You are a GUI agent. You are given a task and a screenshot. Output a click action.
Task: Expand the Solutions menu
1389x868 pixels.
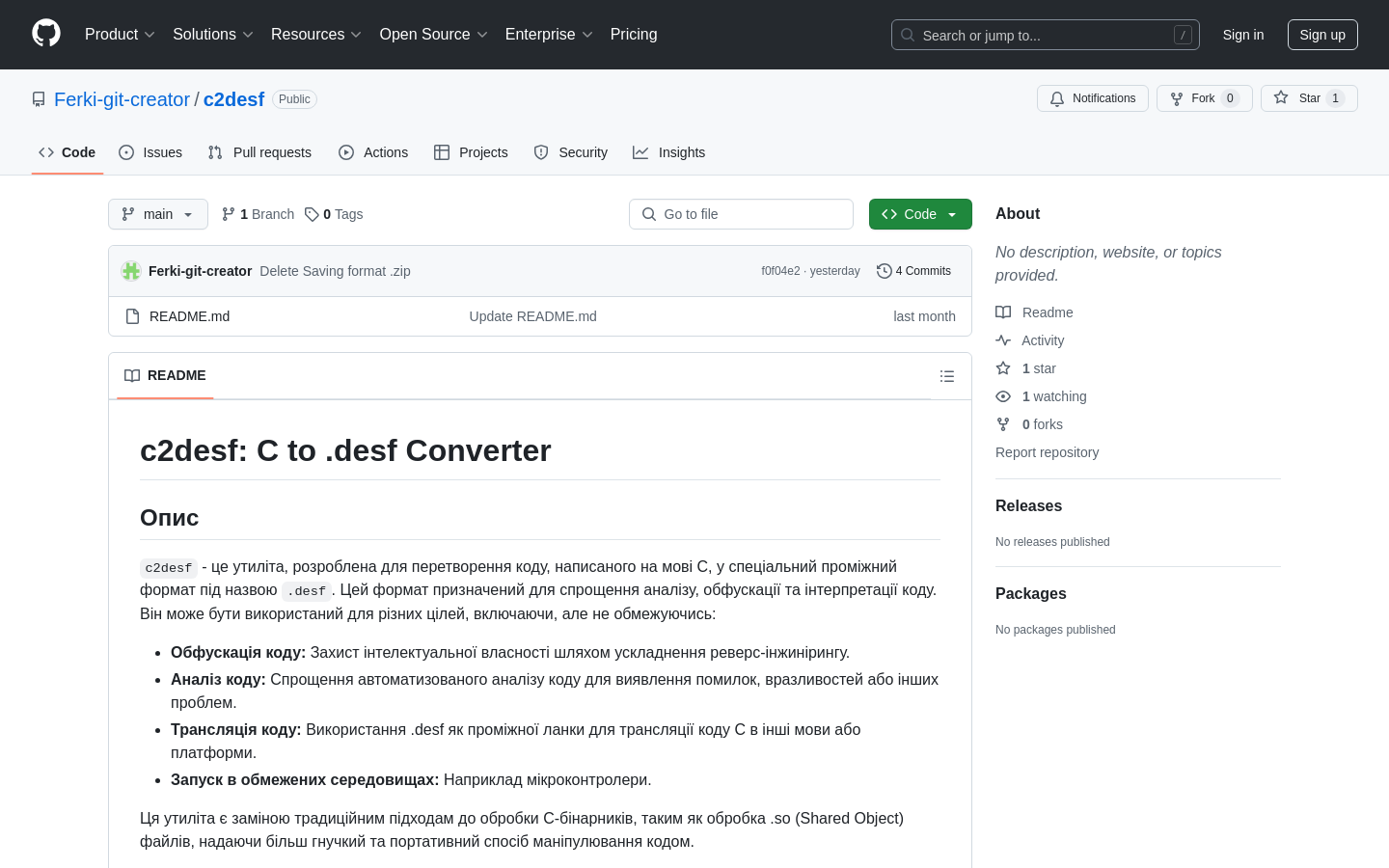tap(213, 35)
